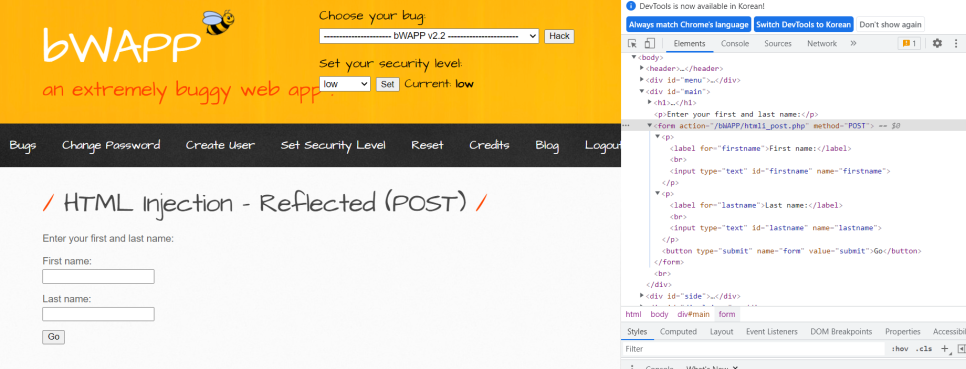Viewport: 966px width, 369px height.
Task: Open the Properties pane tab
Action: pyautogui.click(x=903, y=331)
